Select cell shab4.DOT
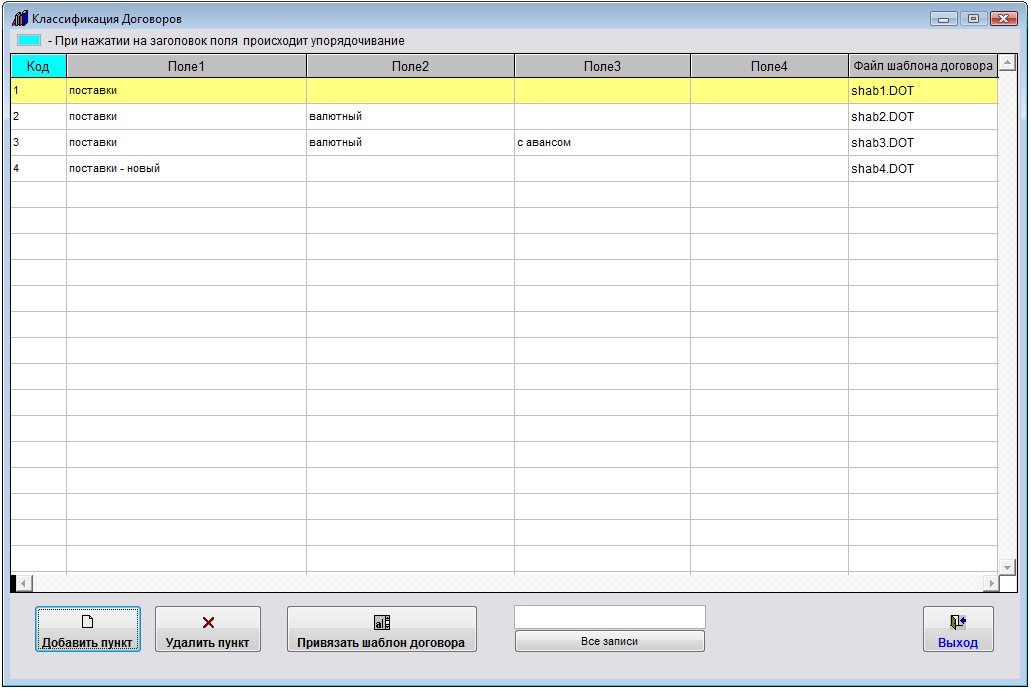This screenshot has width=1031, height=689. tap(923, 168)
